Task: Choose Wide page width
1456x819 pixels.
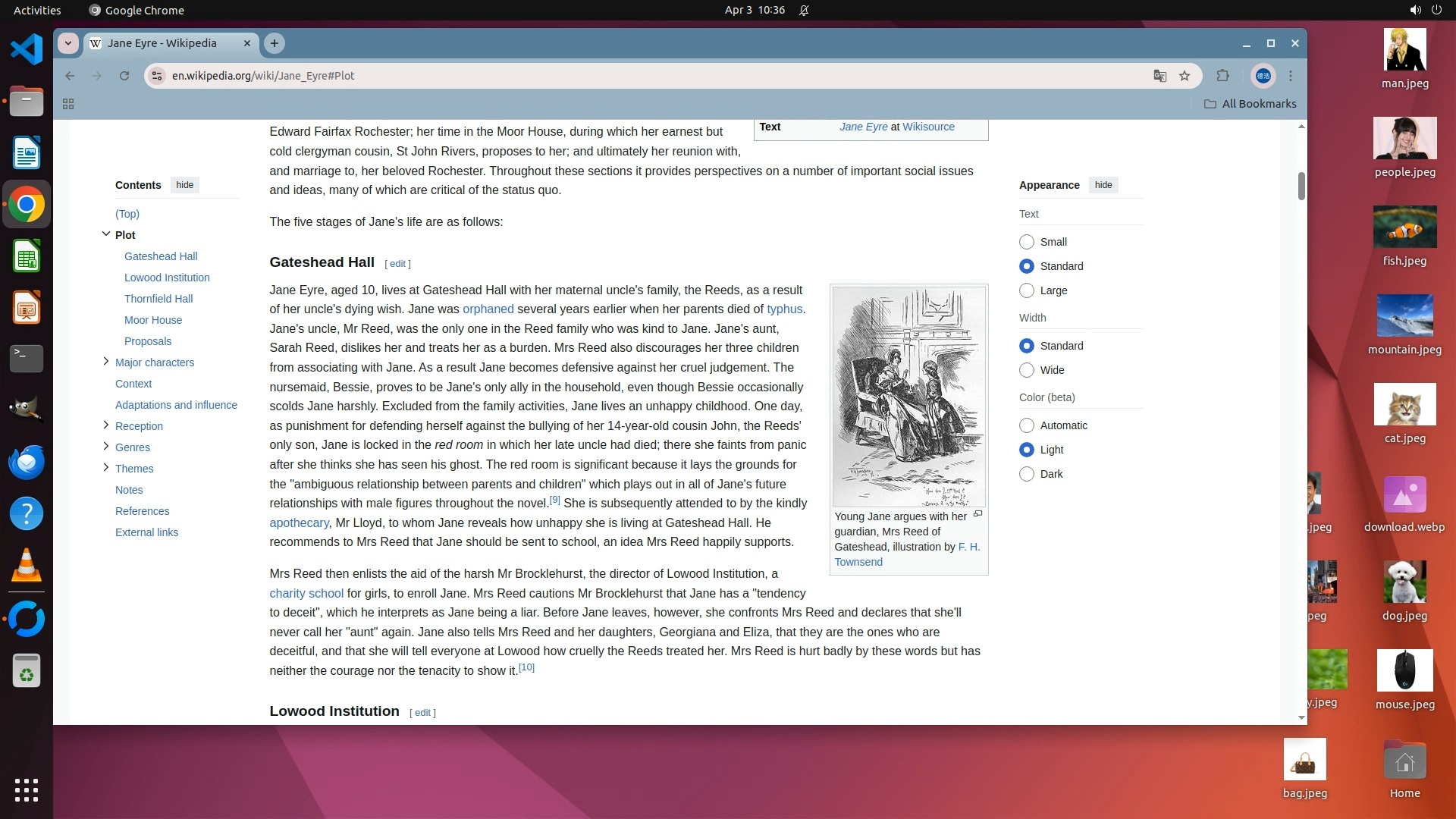Action: click(x=1027, y=370)
